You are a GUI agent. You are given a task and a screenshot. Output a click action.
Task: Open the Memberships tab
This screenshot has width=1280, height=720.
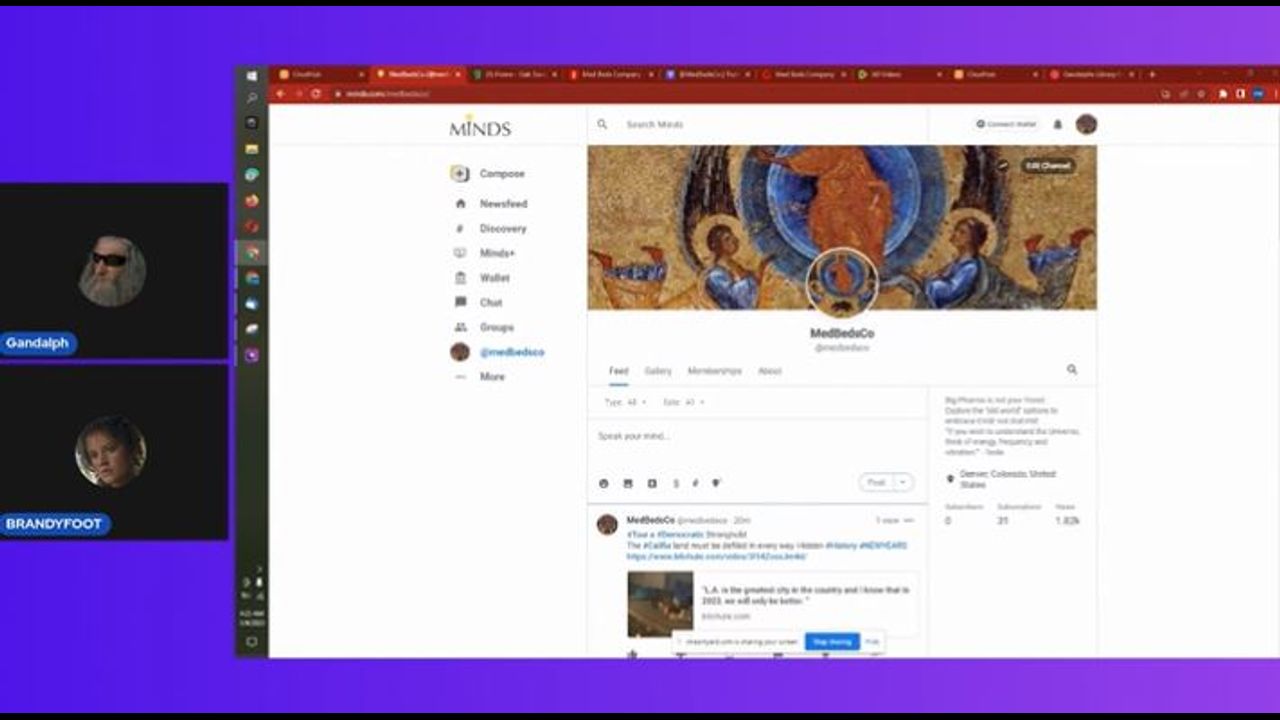pyautogui.click(x=714, y=371)
